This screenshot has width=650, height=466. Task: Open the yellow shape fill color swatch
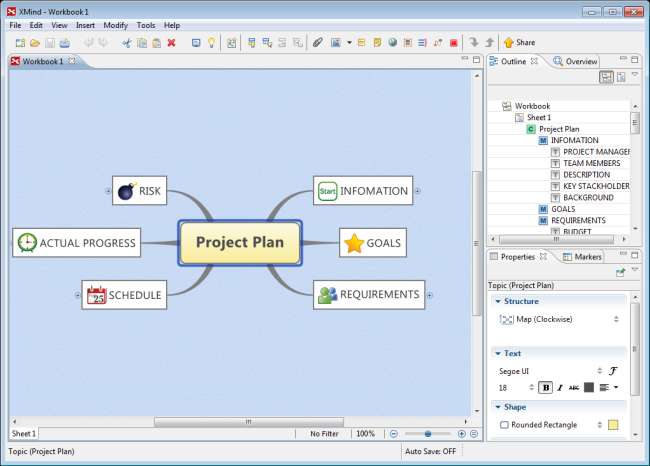tap(613, 425)
